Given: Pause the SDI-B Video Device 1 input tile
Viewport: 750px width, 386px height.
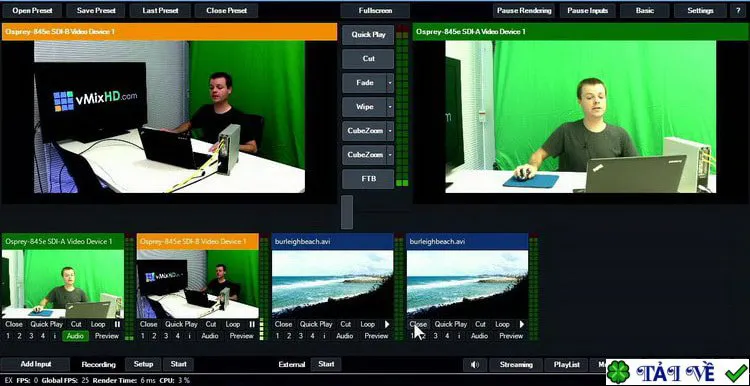Looking at the screenshot, I should (x=252, y=324).
